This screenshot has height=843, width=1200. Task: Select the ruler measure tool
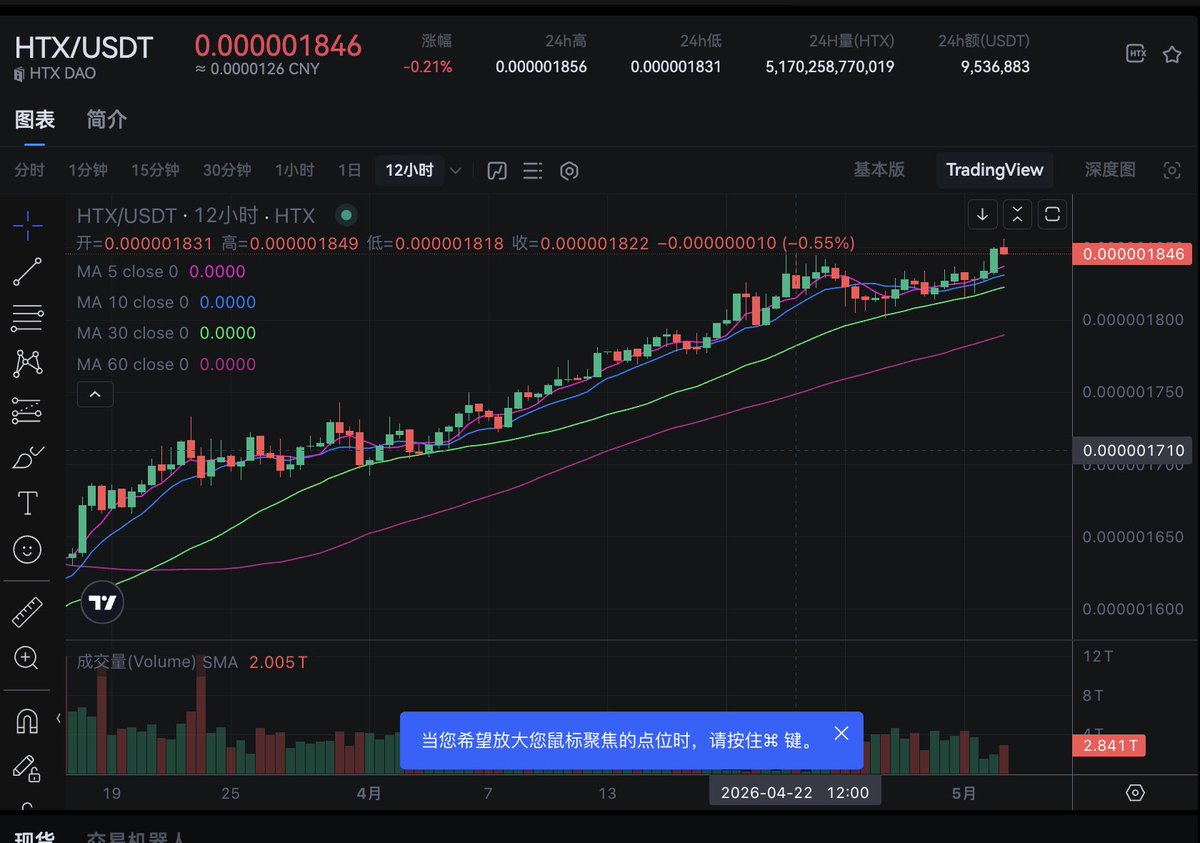(27, 612)
